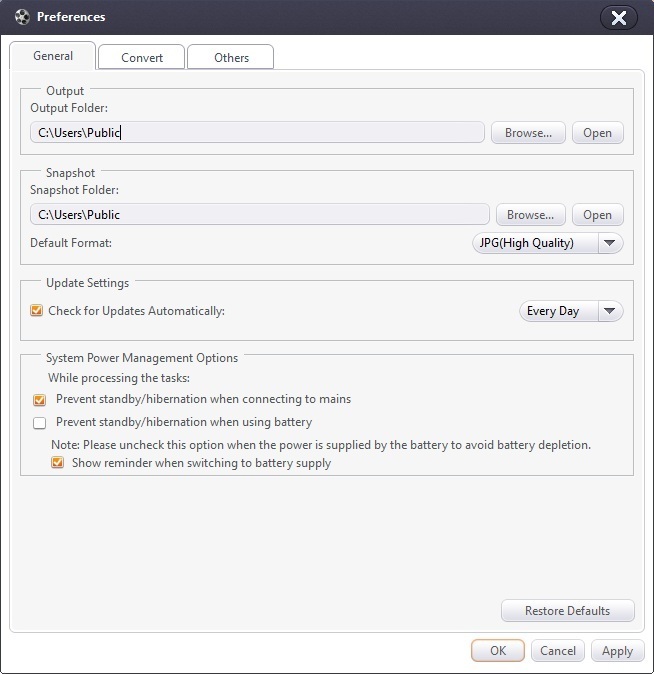654x674 pixels.
Task: Confirm settings with the OK button
Action: [x=498, y=651]
